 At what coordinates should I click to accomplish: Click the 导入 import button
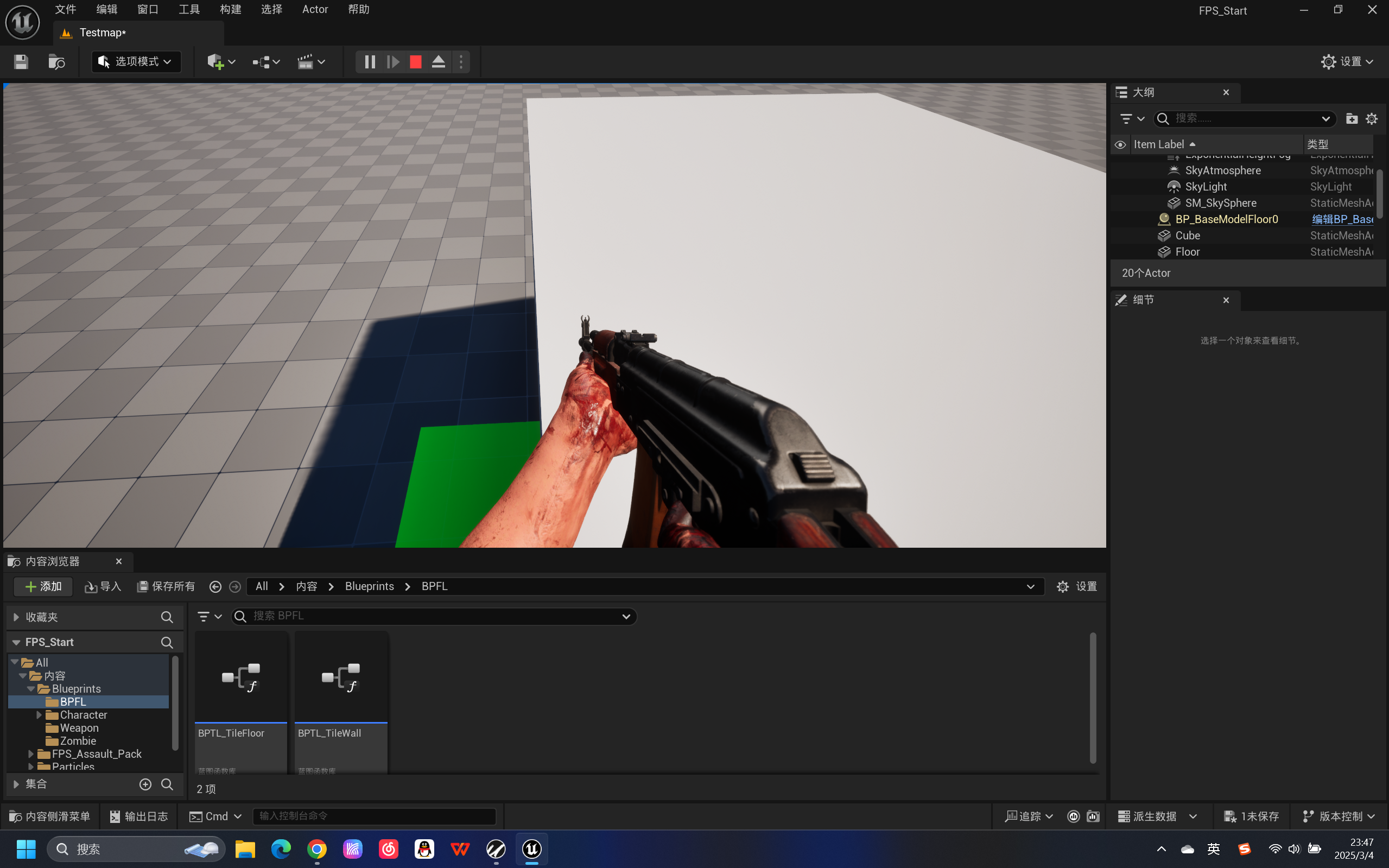[103, 586]
